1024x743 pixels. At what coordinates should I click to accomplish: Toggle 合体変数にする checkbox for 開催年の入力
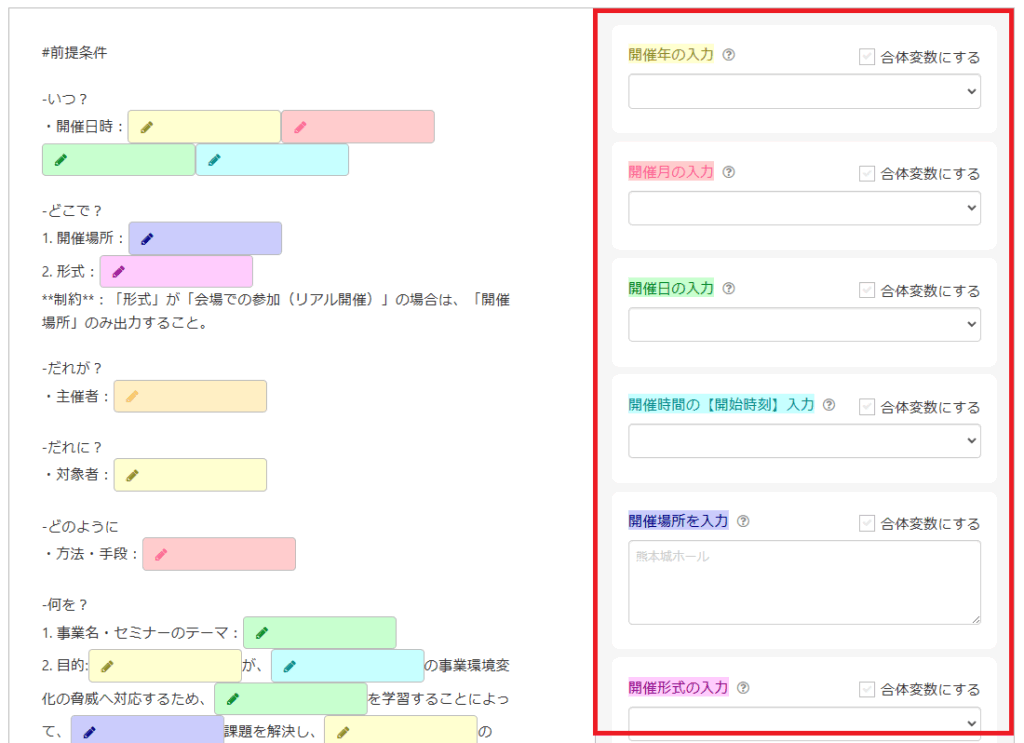click(867, 57)
